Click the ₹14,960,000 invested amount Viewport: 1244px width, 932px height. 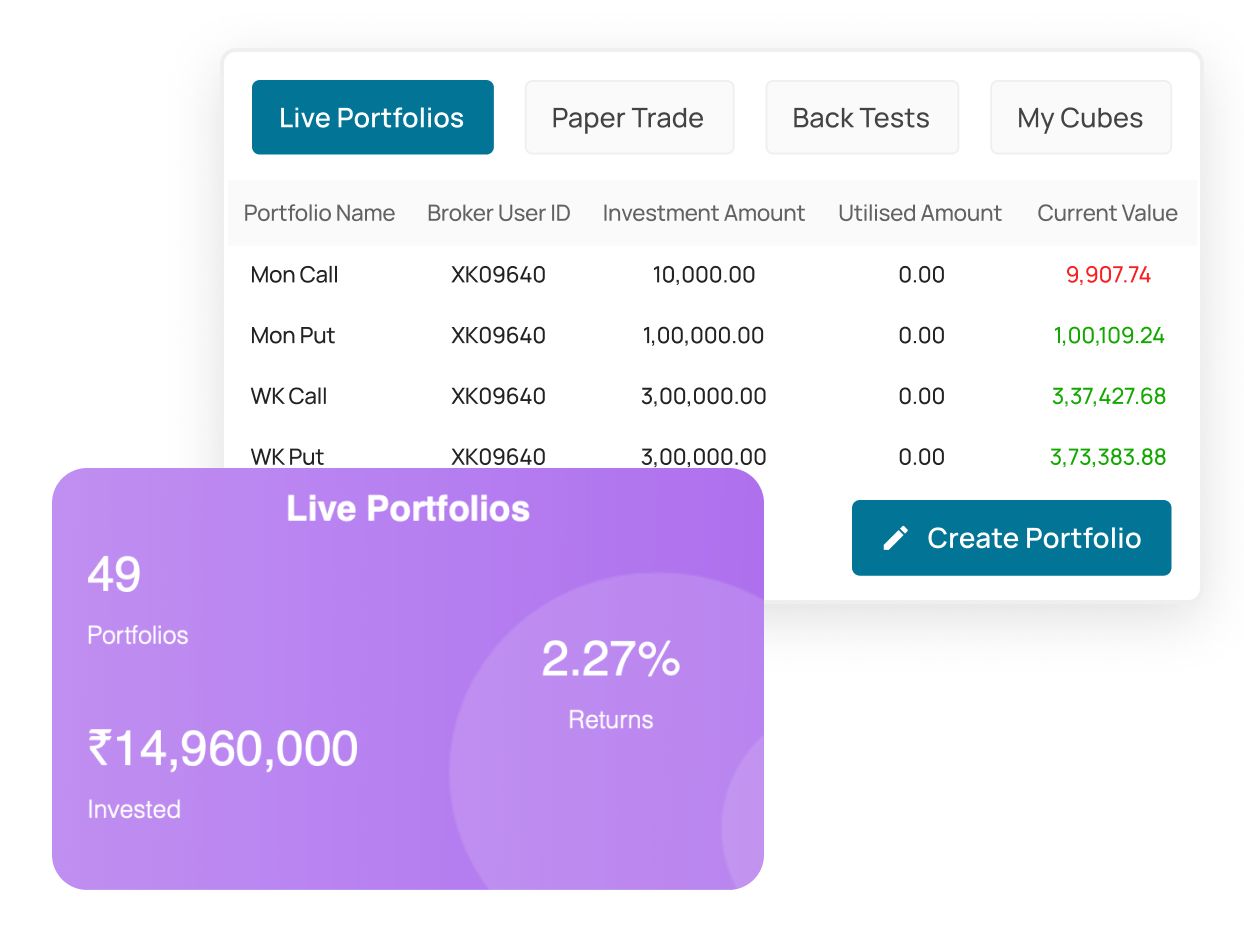[x=223, y=749]
